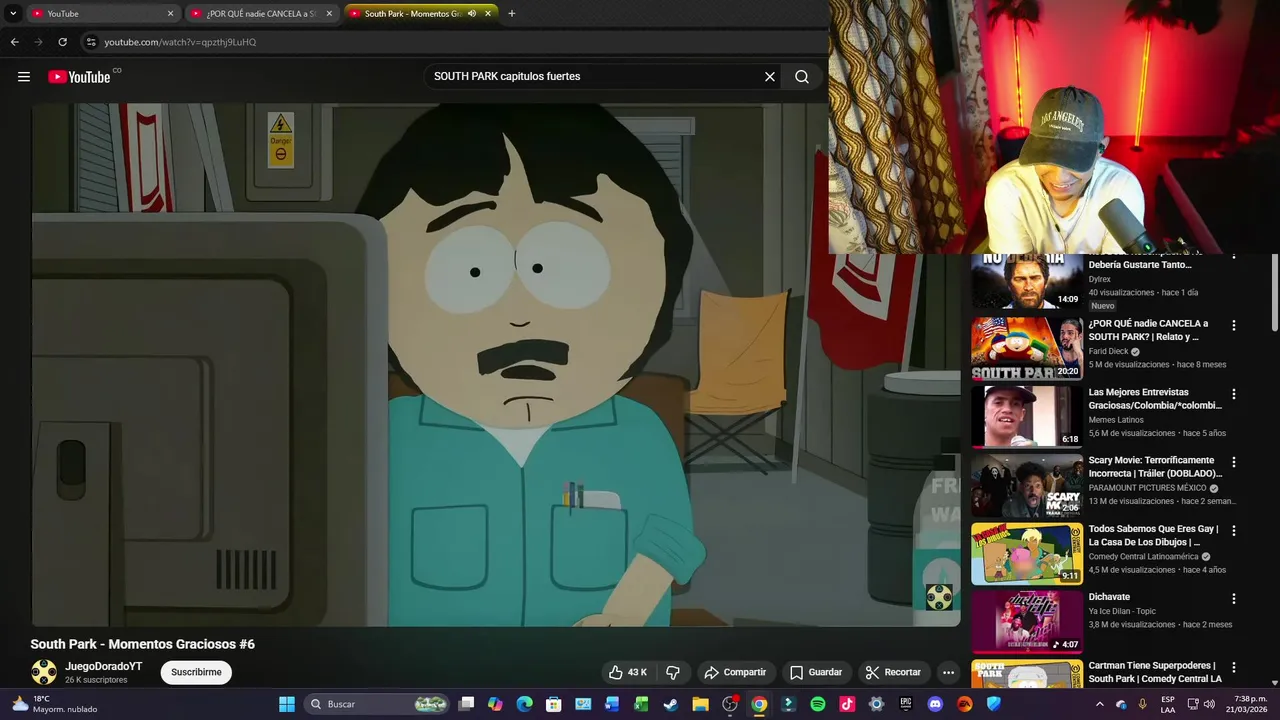1280x720 pixels.
Task: Dislike the video
Action: click(673, 672)
